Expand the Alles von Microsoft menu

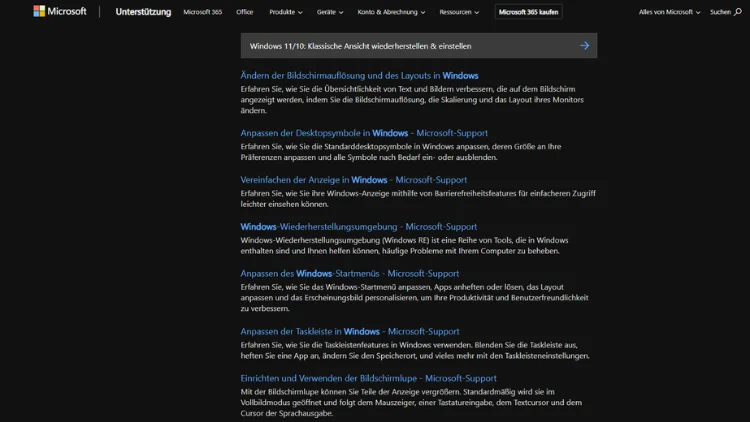[669, 12]
